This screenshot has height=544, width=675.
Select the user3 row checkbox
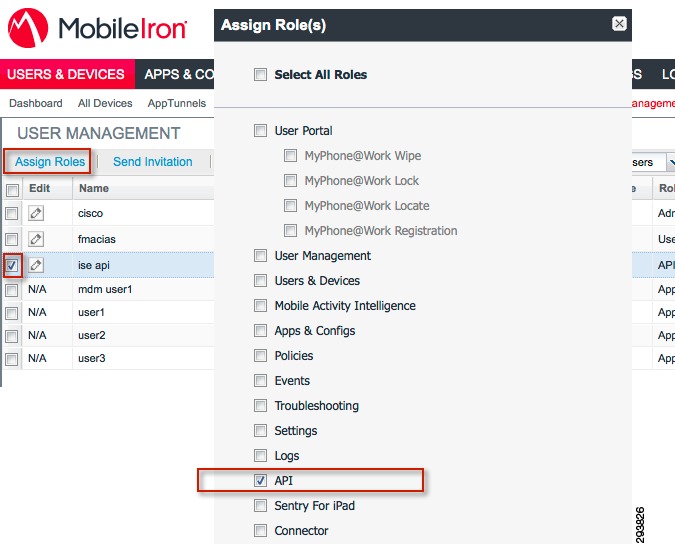(x=12, y=359)
